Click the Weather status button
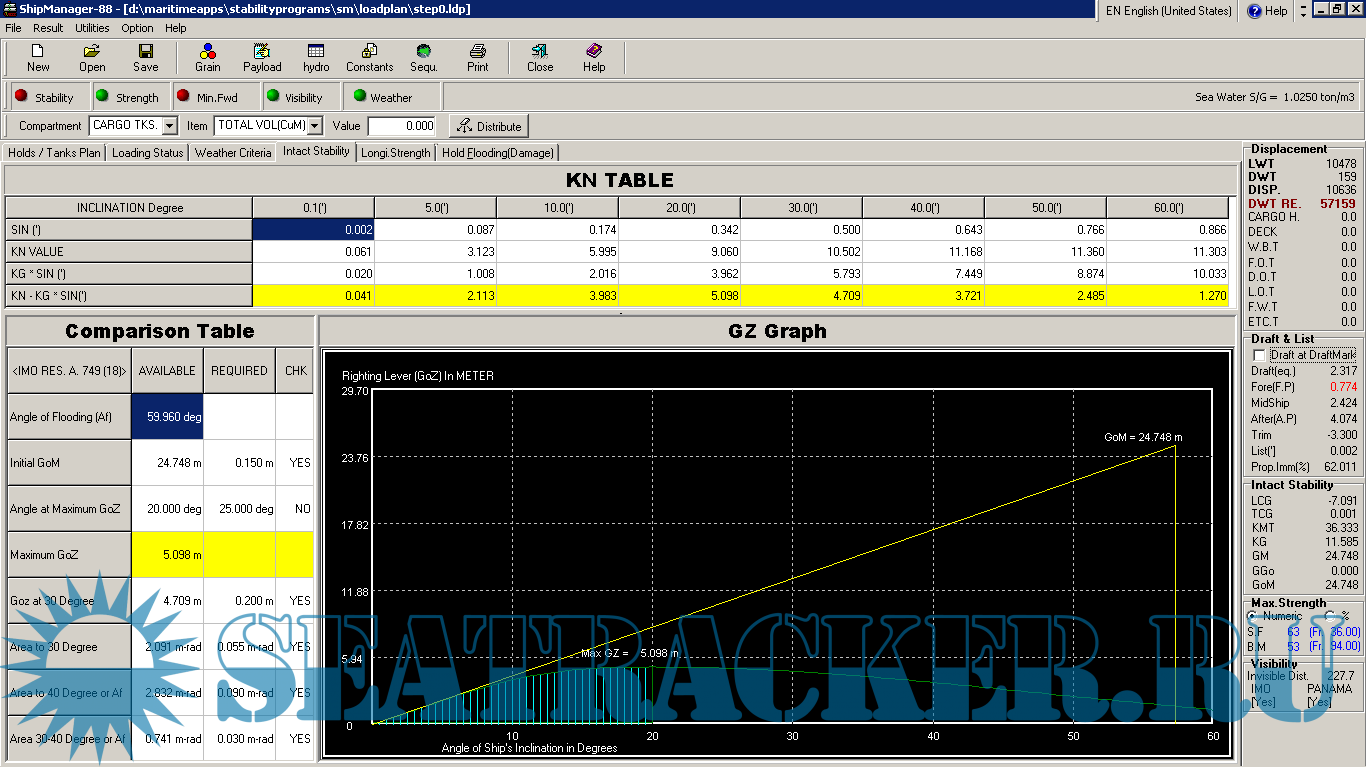 [x=380, y=97]
